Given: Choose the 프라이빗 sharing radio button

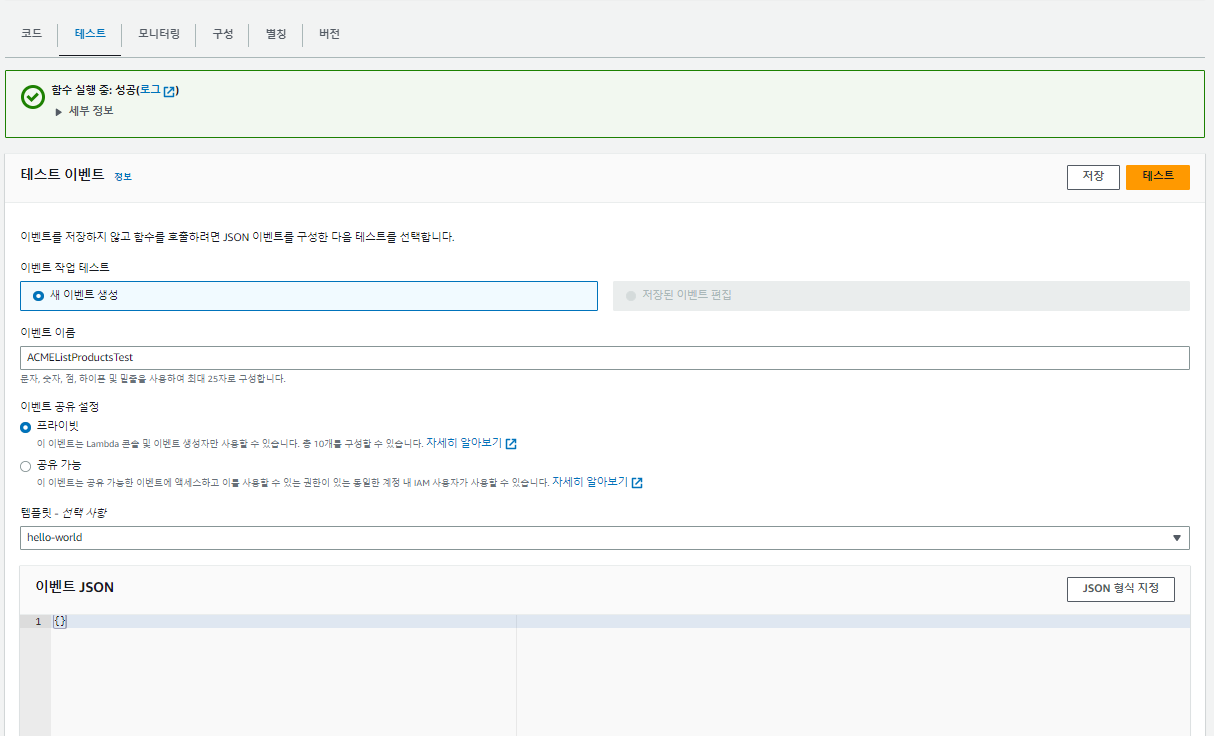Looking at the screenshot, I should [26, 427].
